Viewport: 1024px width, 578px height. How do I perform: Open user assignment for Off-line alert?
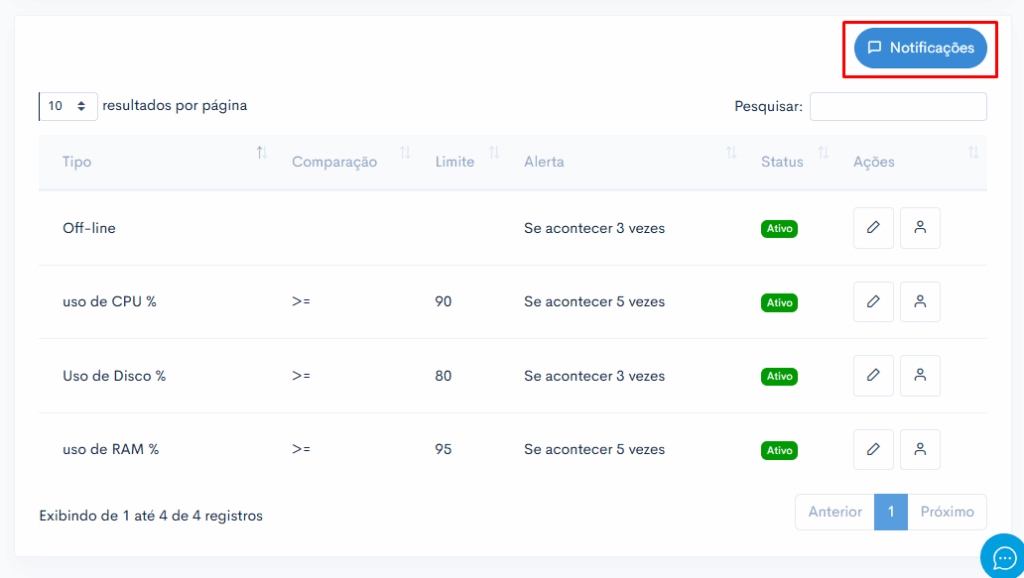point(920,228)
